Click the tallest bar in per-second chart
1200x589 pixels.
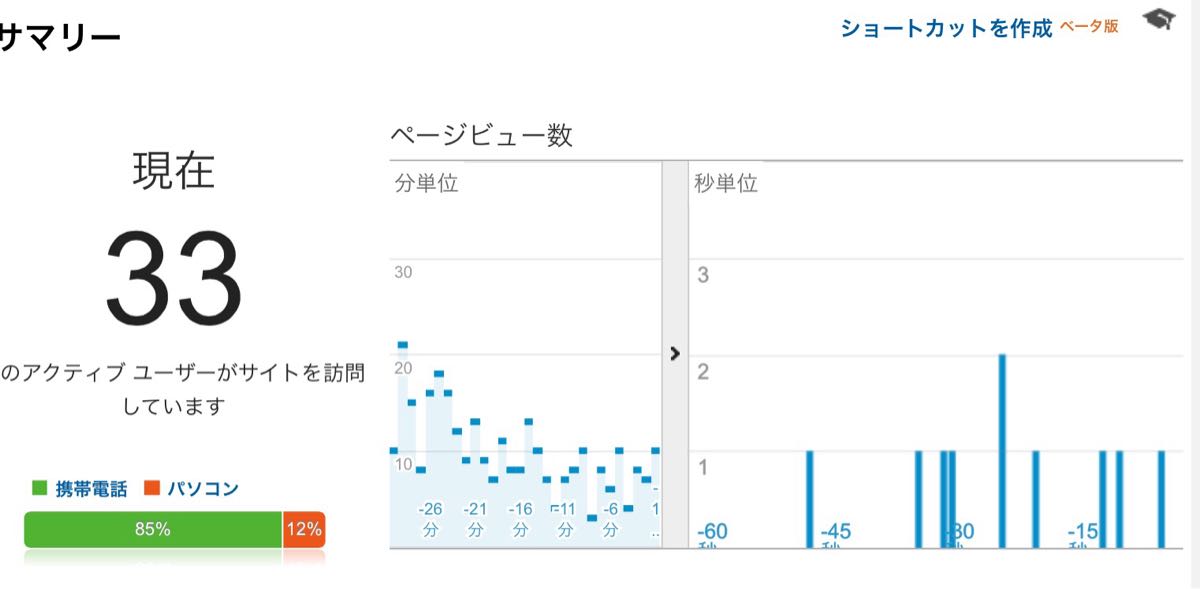click(x=1002, y=451)
